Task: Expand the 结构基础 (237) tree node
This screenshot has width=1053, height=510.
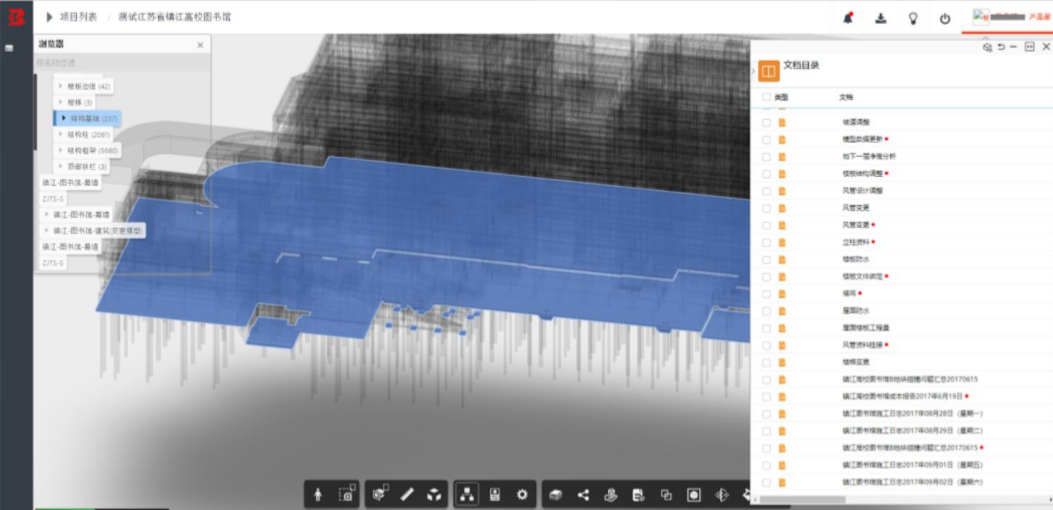Action: point(63,118)
